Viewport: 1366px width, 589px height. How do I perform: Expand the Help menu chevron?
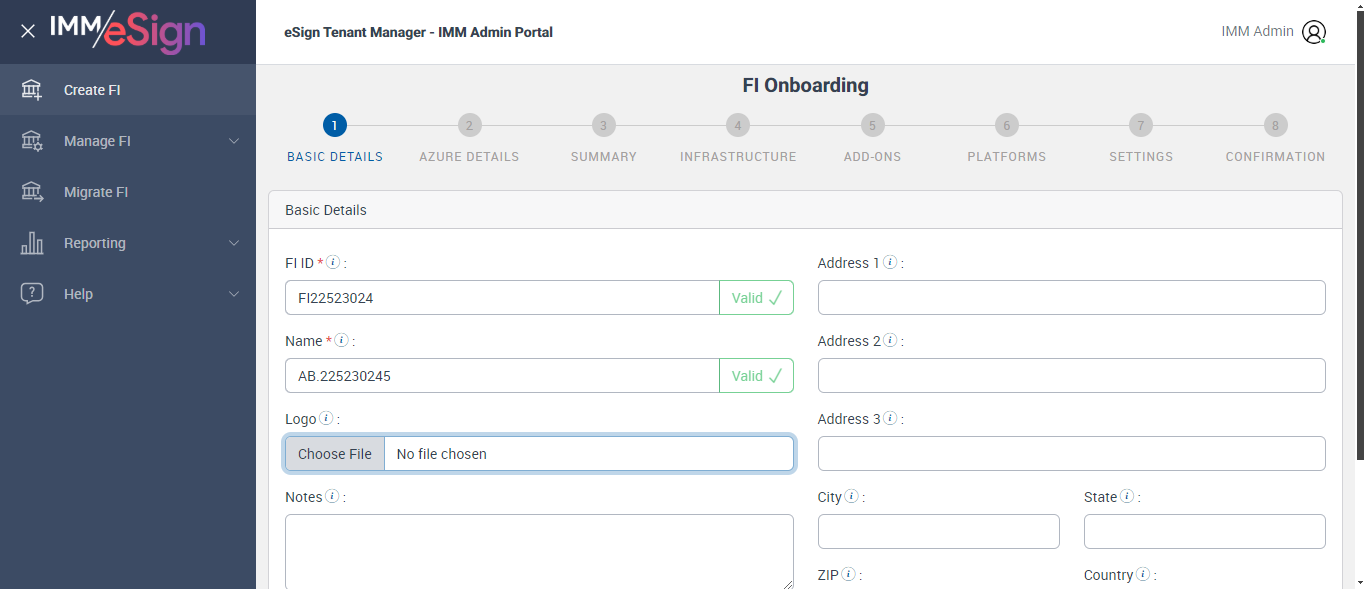pyautogui.click(x=234, y=294)
